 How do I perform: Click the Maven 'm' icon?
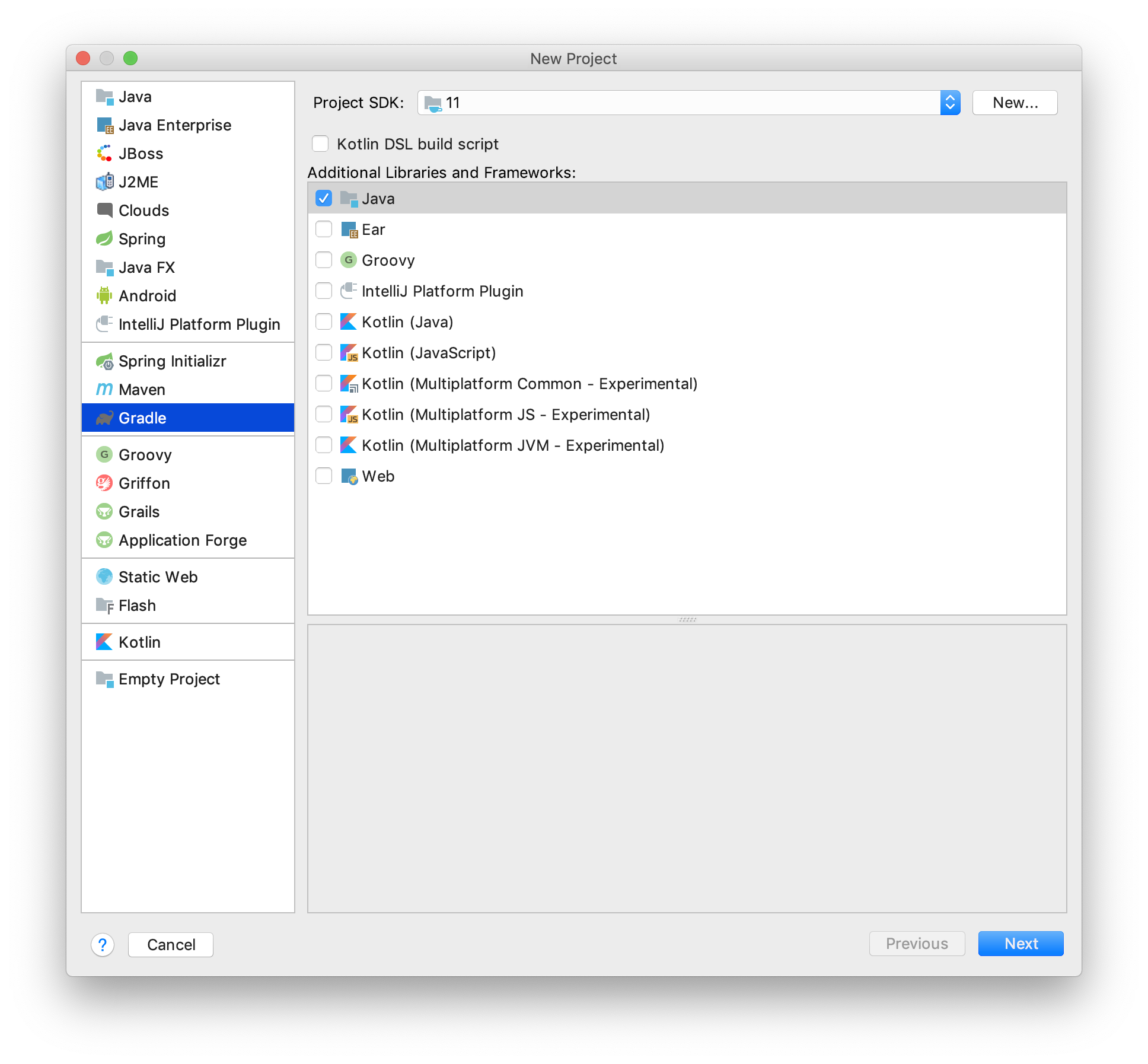tap(104, 389)
